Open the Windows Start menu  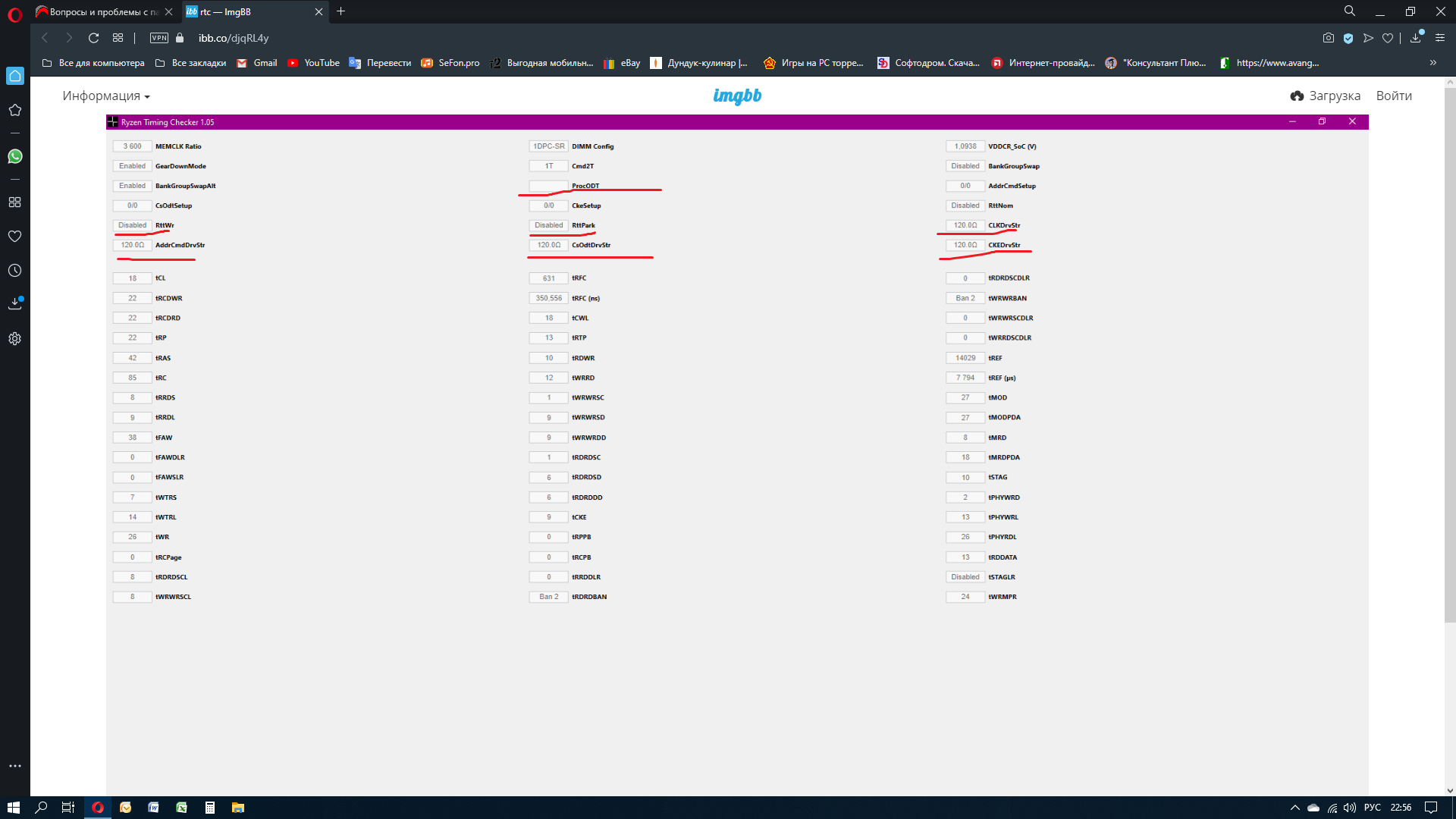click(13, 808)
